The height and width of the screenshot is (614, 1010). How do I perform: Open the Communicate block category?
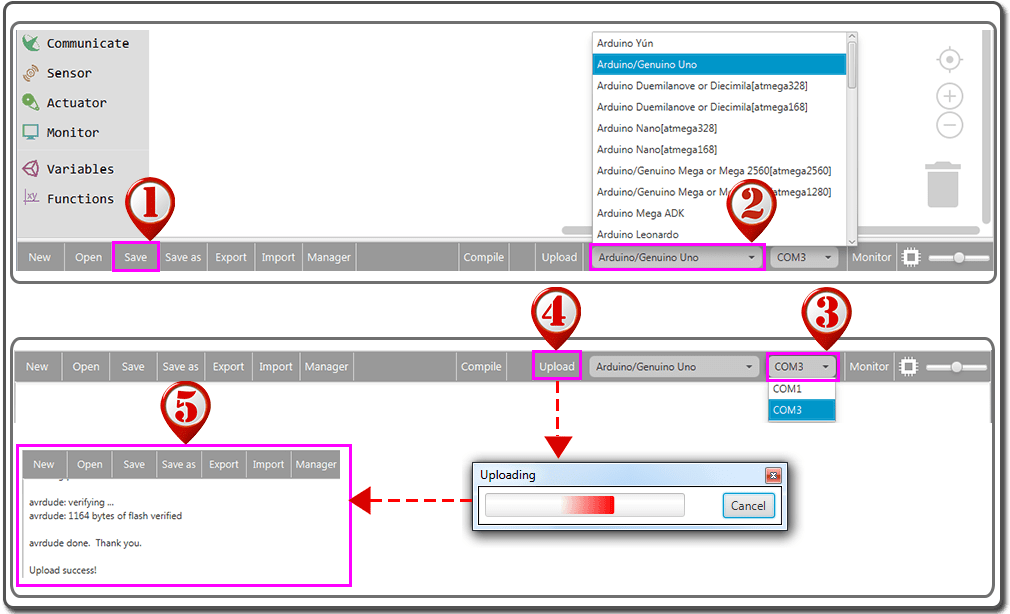pyautogui.click(x=75, y=43)
